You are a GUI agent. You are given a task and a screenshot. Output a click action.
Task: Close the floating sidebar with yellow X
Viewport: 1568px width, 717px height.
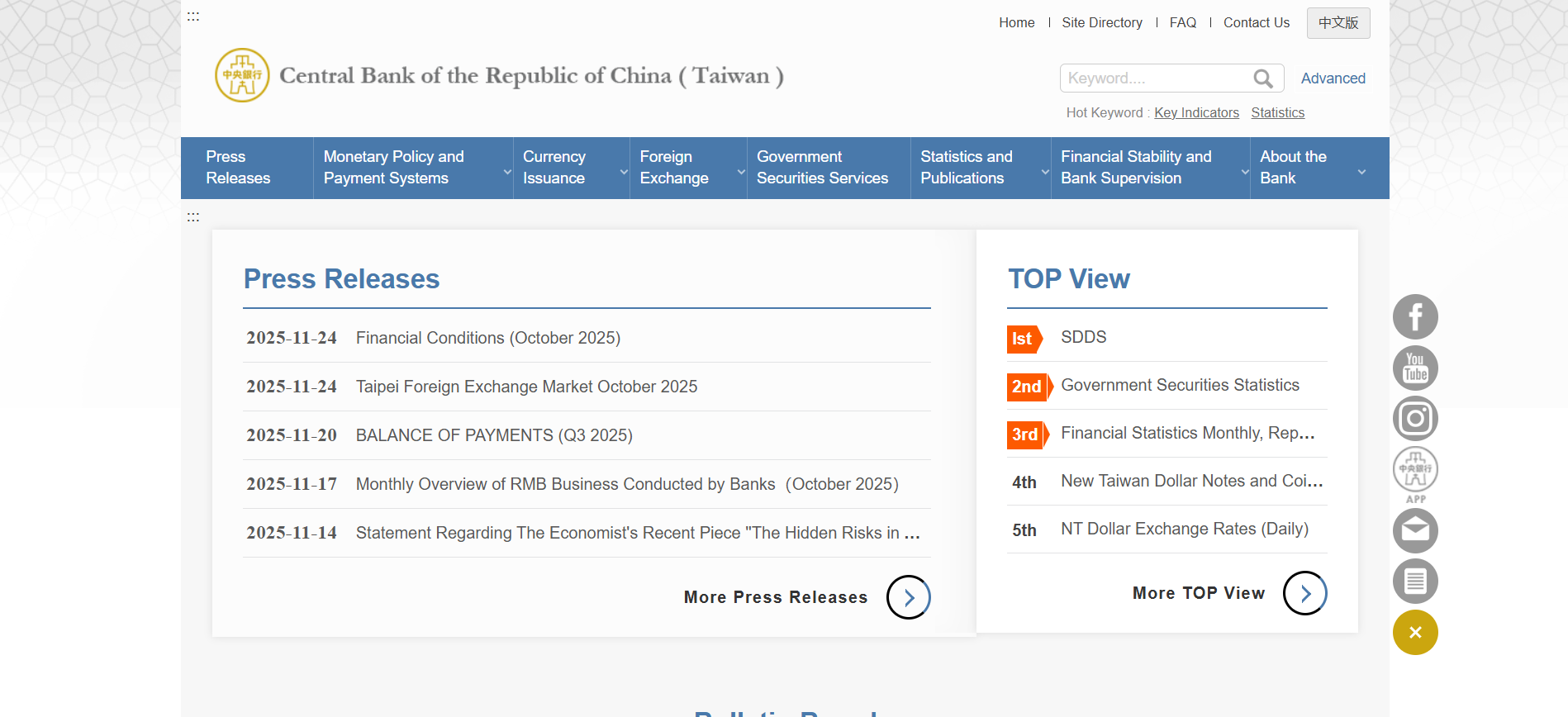coord(1415,633)
